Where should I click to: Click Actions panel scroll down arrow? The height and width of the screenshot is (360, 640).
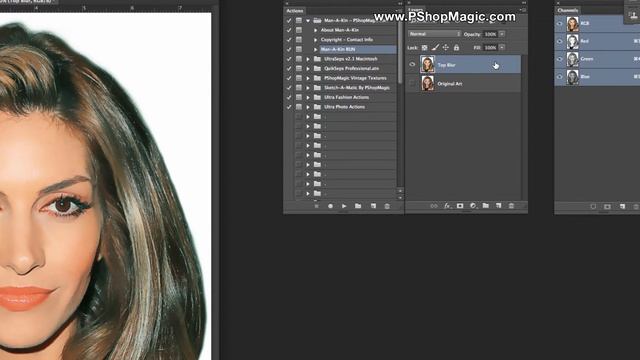click(x=400, y=198)
